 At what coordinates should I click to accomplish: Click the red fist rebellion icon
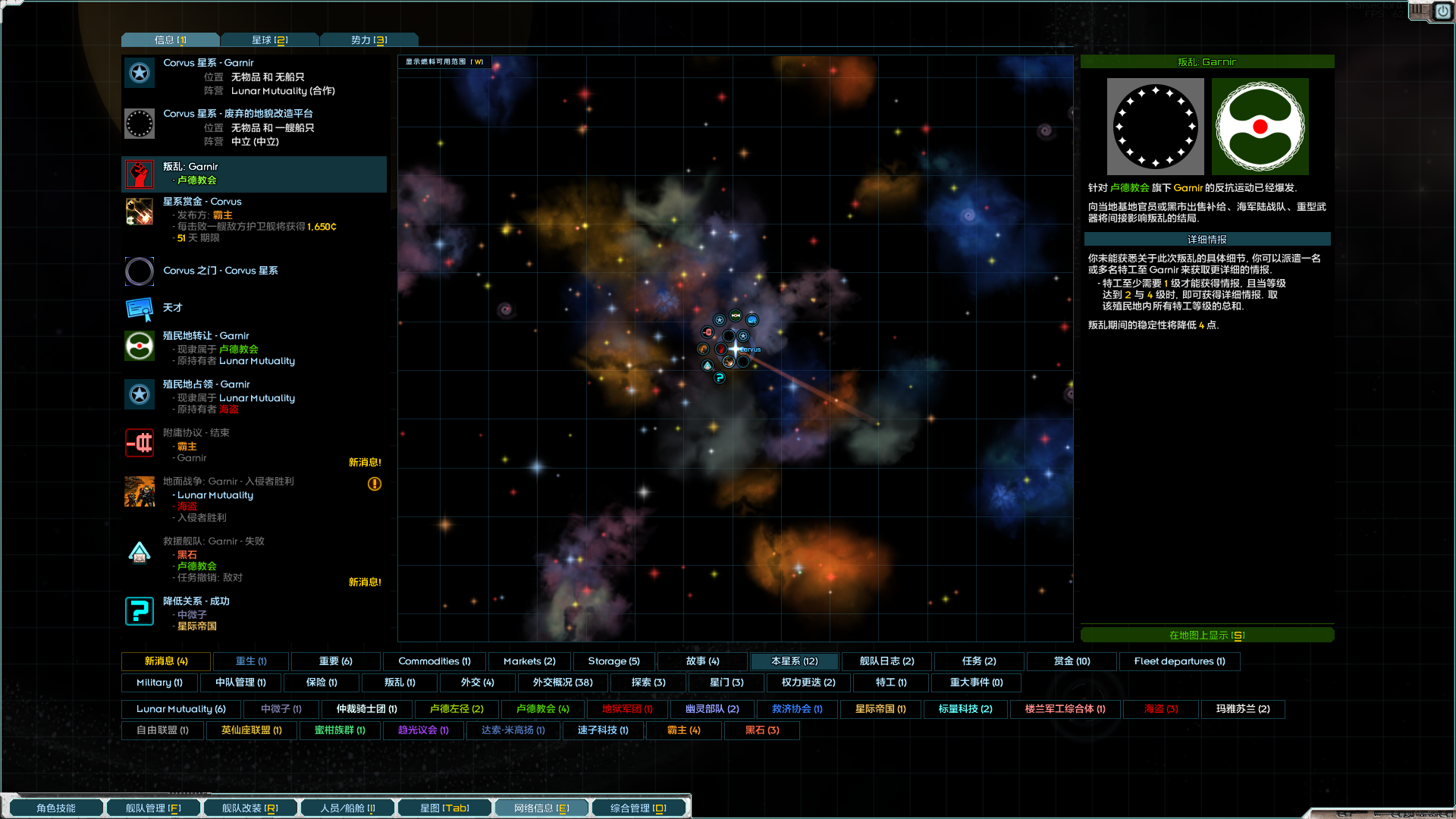click(x=140, y=174)
